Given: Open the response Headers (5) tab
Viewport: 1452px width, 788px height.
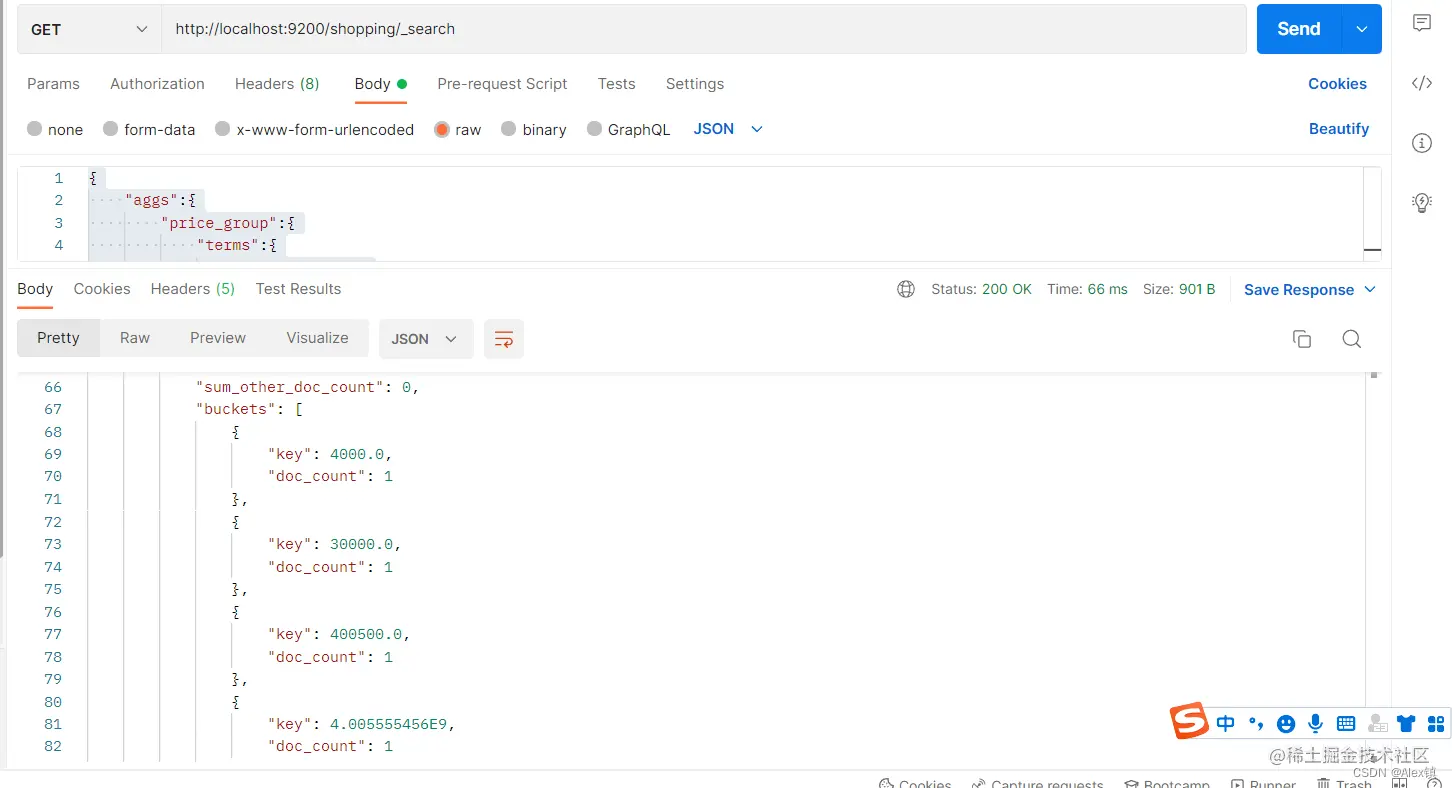Looking at the screenshot, I should tap(192, 289).
